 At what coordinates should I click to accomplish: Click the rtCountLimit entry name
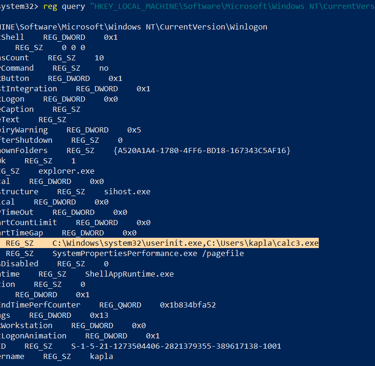[28, 222]
